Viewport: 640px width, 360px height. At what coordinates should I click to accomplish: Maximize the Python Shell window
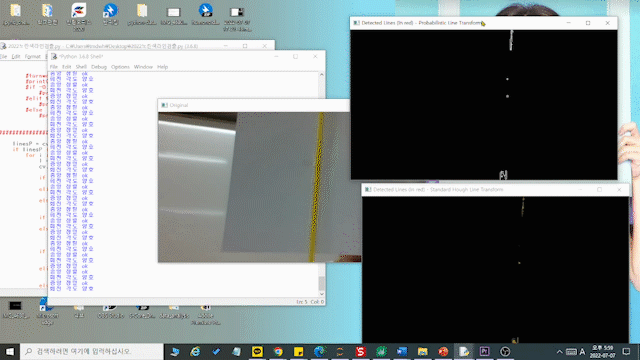tap(296, 56)
